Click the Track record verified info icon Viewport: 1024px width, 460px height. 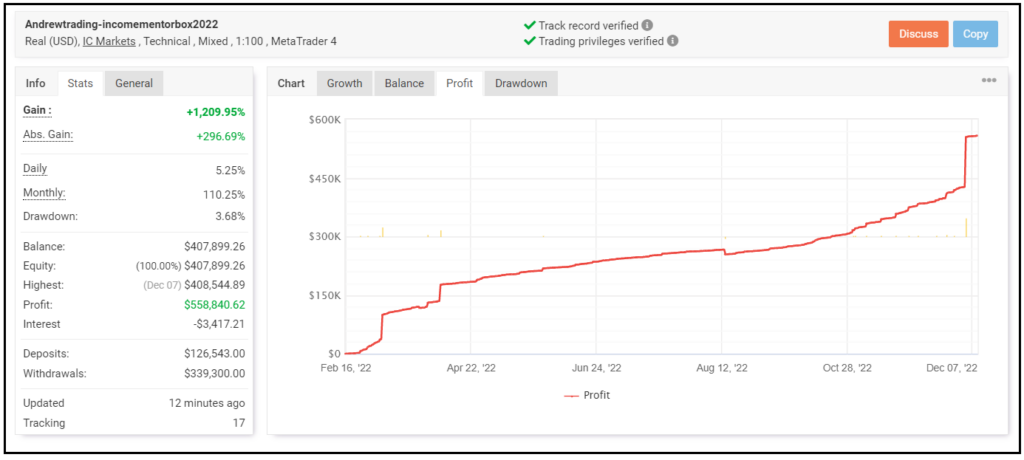point(648,25)
